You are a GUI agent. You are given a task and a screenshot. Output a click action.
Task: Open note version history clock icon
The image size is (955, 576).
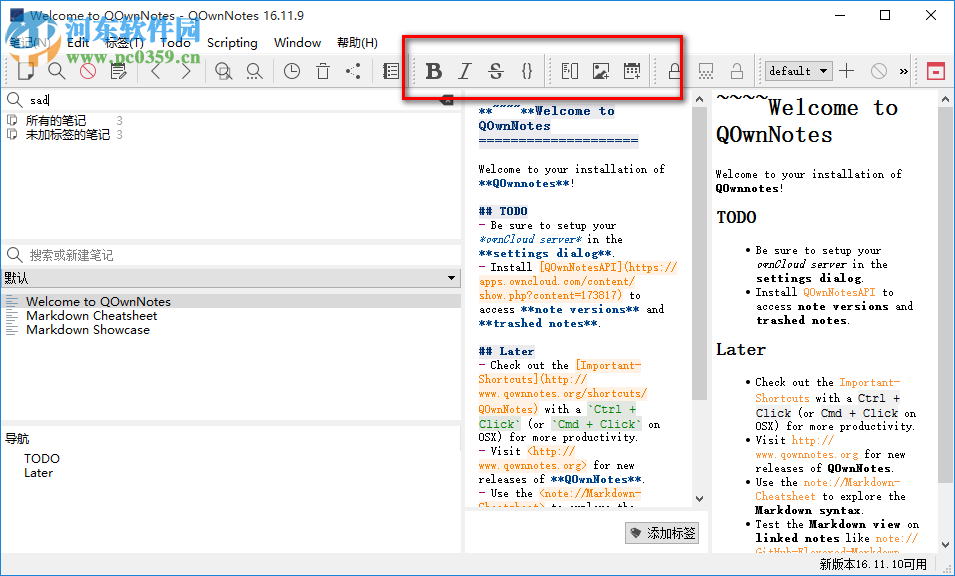(291, 71)
